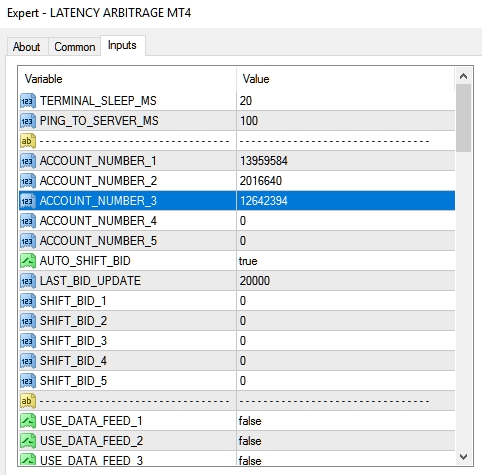Click the integer icon beside PING_TO_SERVER_MS
Viewport: 482px width, 475px height.
[28, 121]
